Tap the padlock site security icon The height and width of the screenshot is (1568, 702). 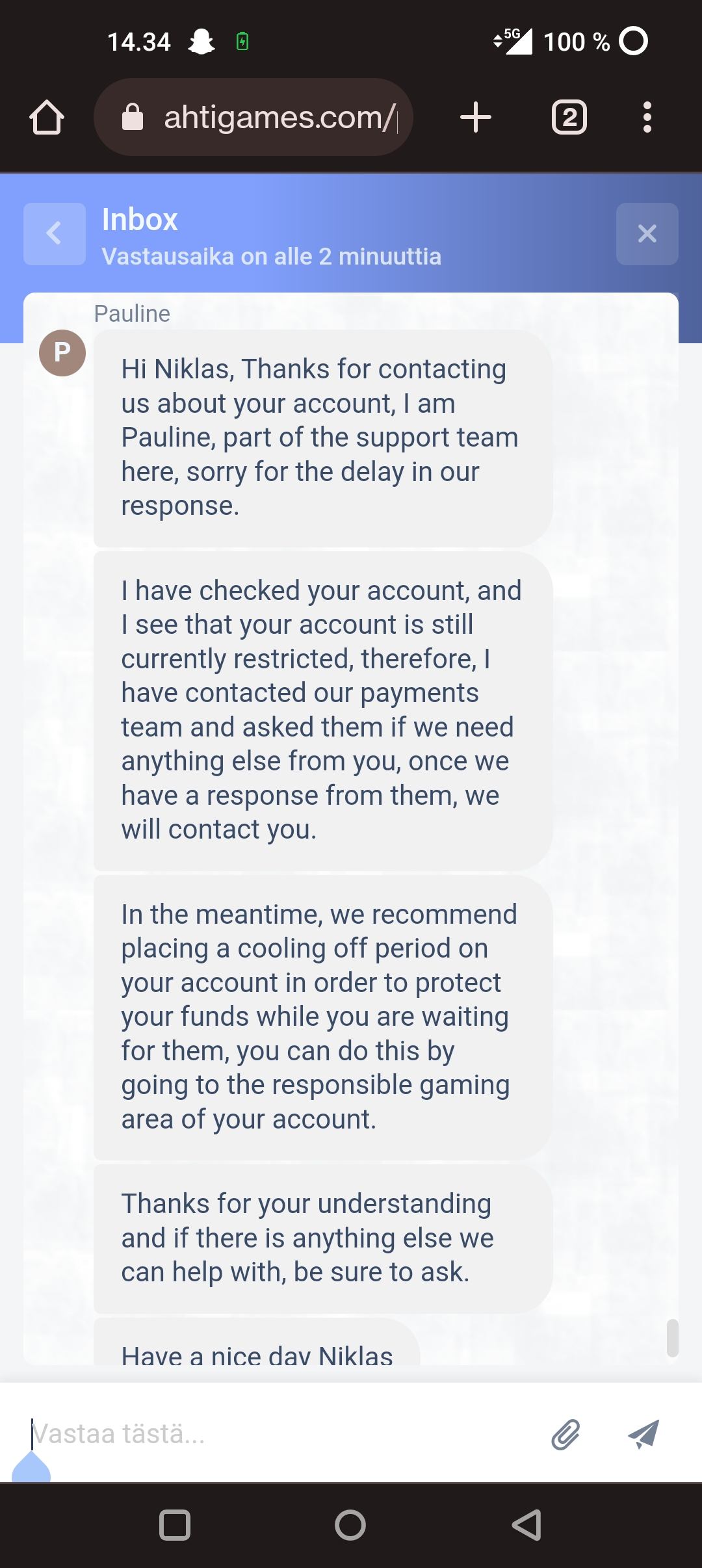(x=133, y=118)
